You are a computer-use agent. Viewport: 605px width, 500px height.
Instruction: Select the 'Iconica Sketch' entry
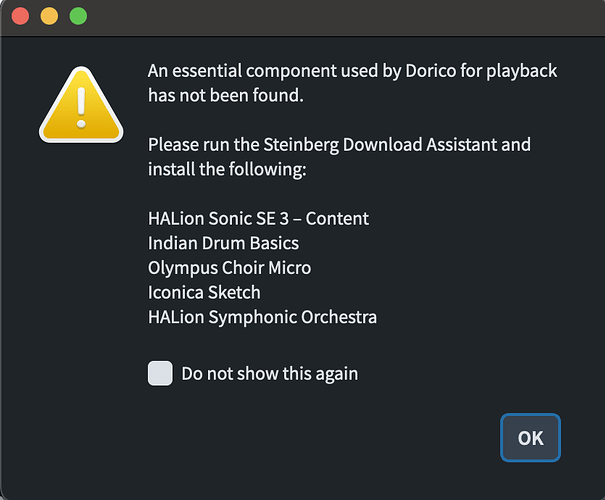pos(204,292)
